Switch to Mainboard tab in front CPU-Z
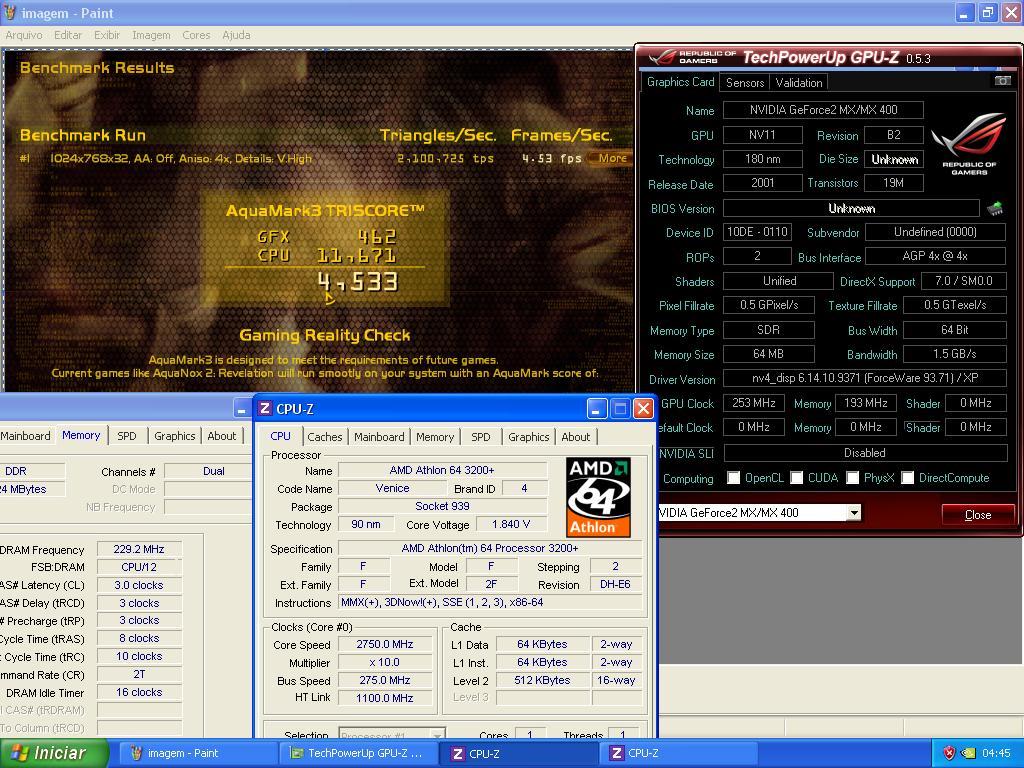The image size is (1024, 768). tap(379, 437)
